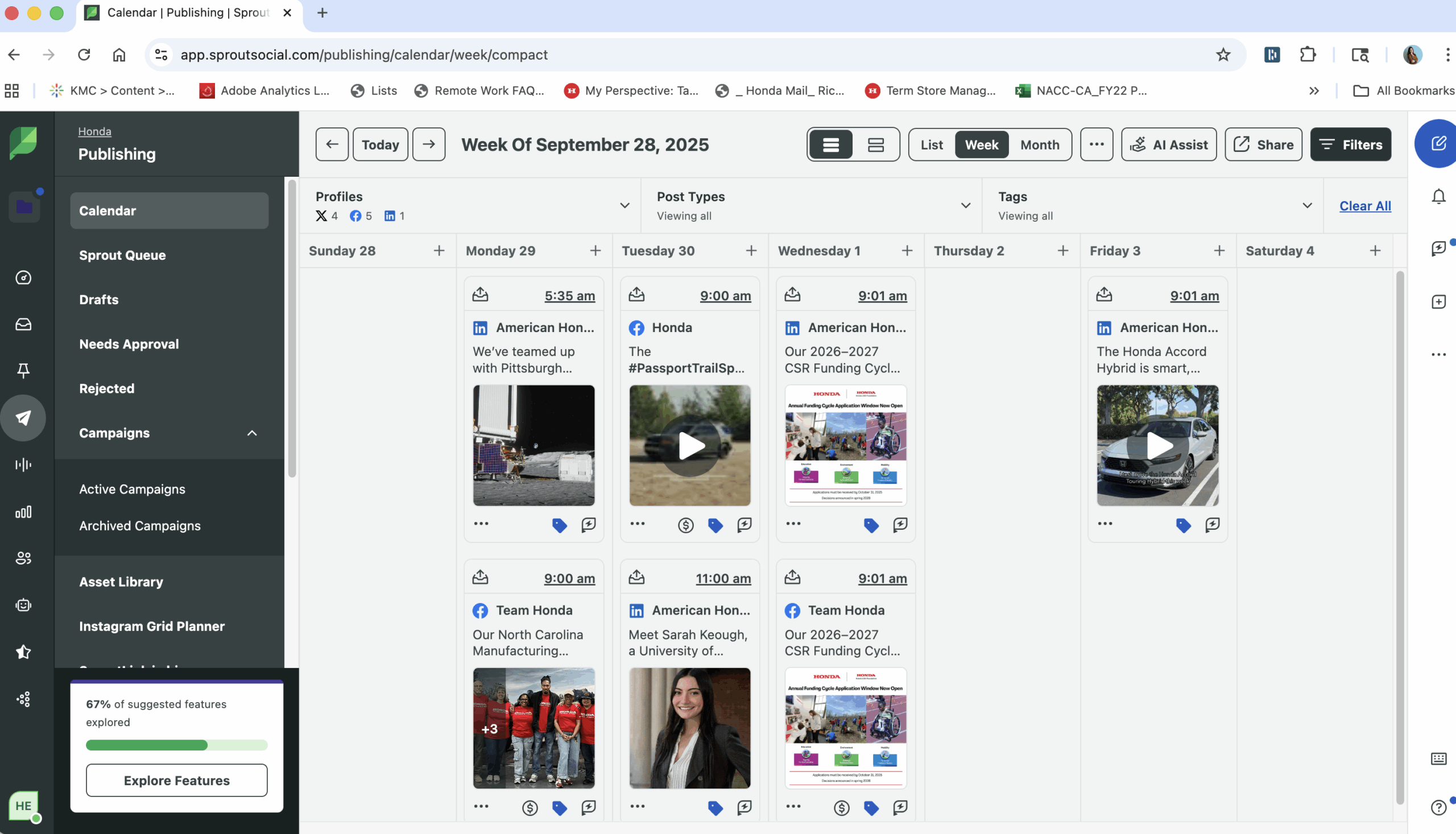
Task: Open the Smart Inbox from the sidebar
Action: 23,324
